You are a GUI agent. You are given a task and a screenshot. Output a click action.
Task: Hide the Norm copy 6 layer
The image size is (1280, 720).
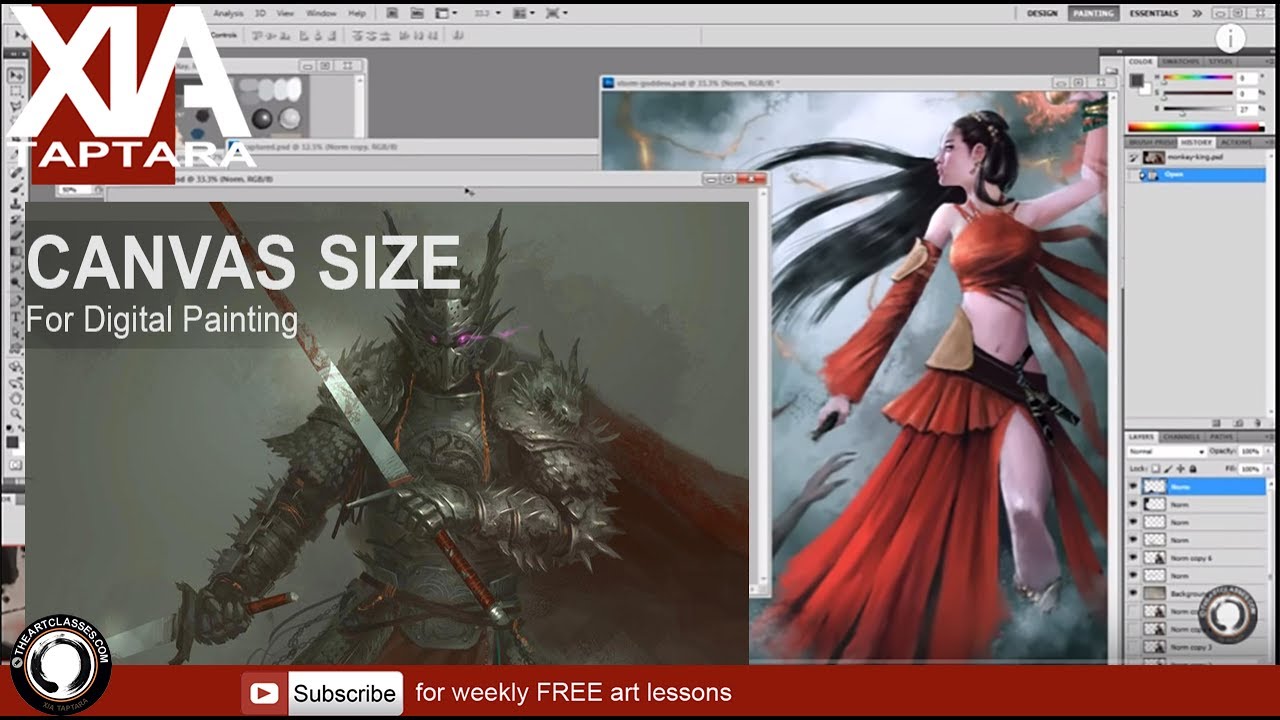point(1133,558)
